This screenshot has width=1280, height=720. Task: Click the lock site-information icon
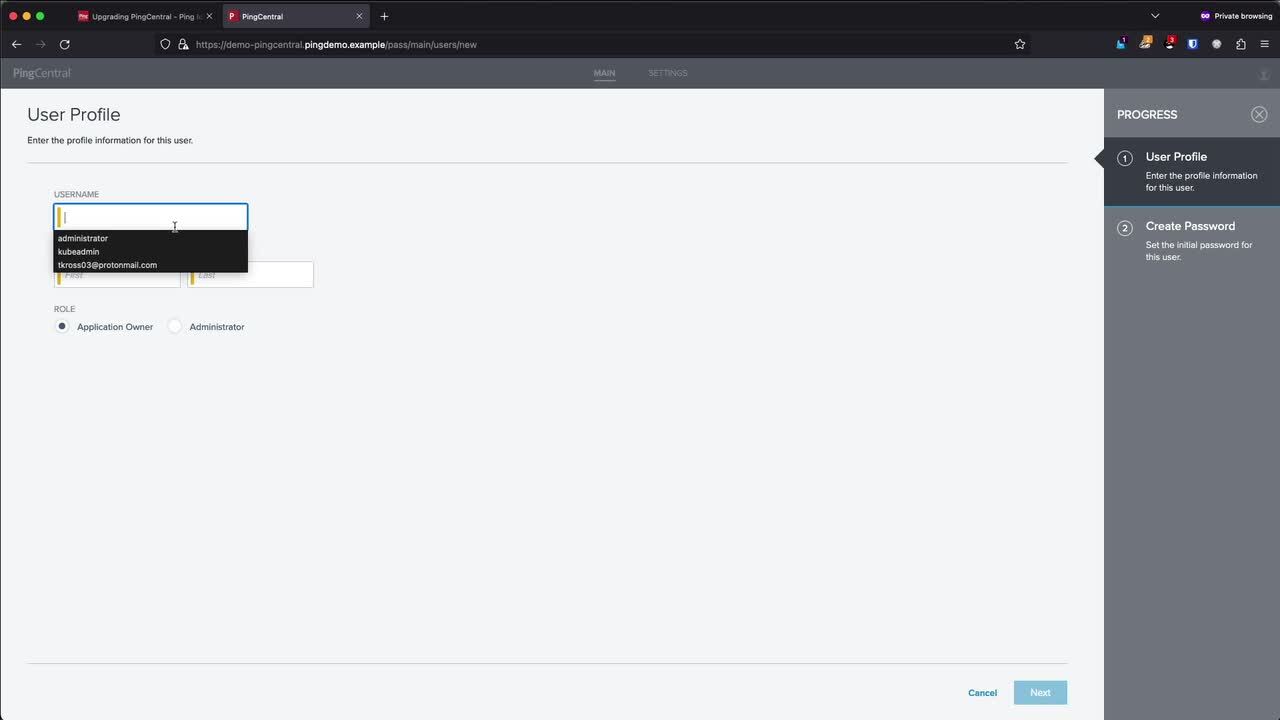click(x=182, y=44)
